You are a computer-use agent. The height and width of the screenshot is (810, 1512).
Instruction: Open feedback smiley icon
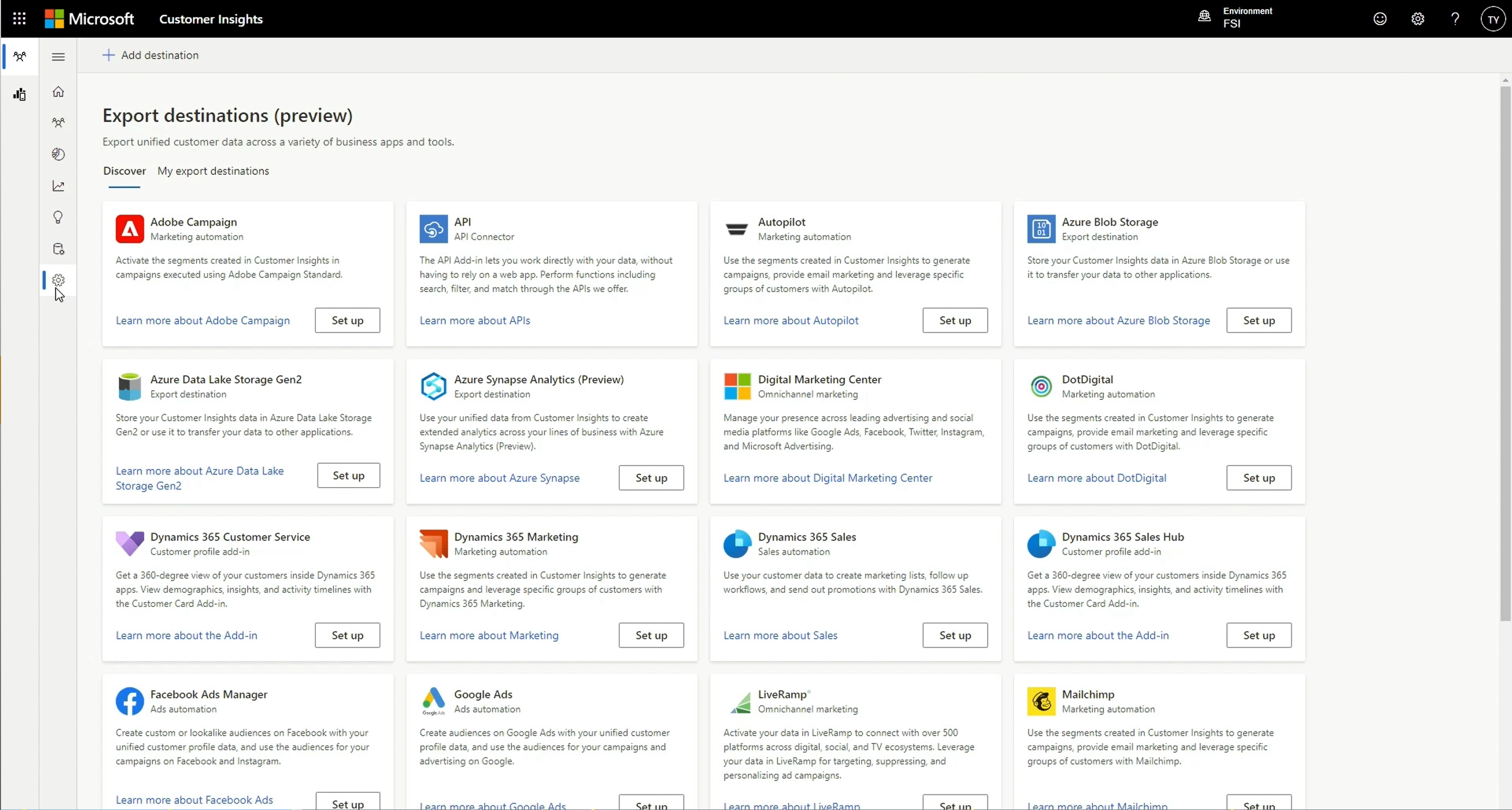point(1380,19)
